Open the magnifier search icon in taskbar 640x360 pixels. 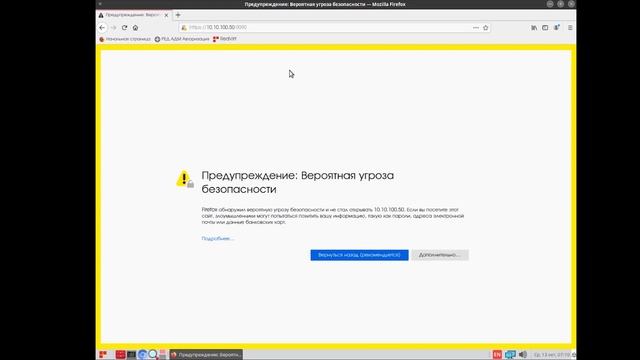pyautogui.click(x=153, y=355)
